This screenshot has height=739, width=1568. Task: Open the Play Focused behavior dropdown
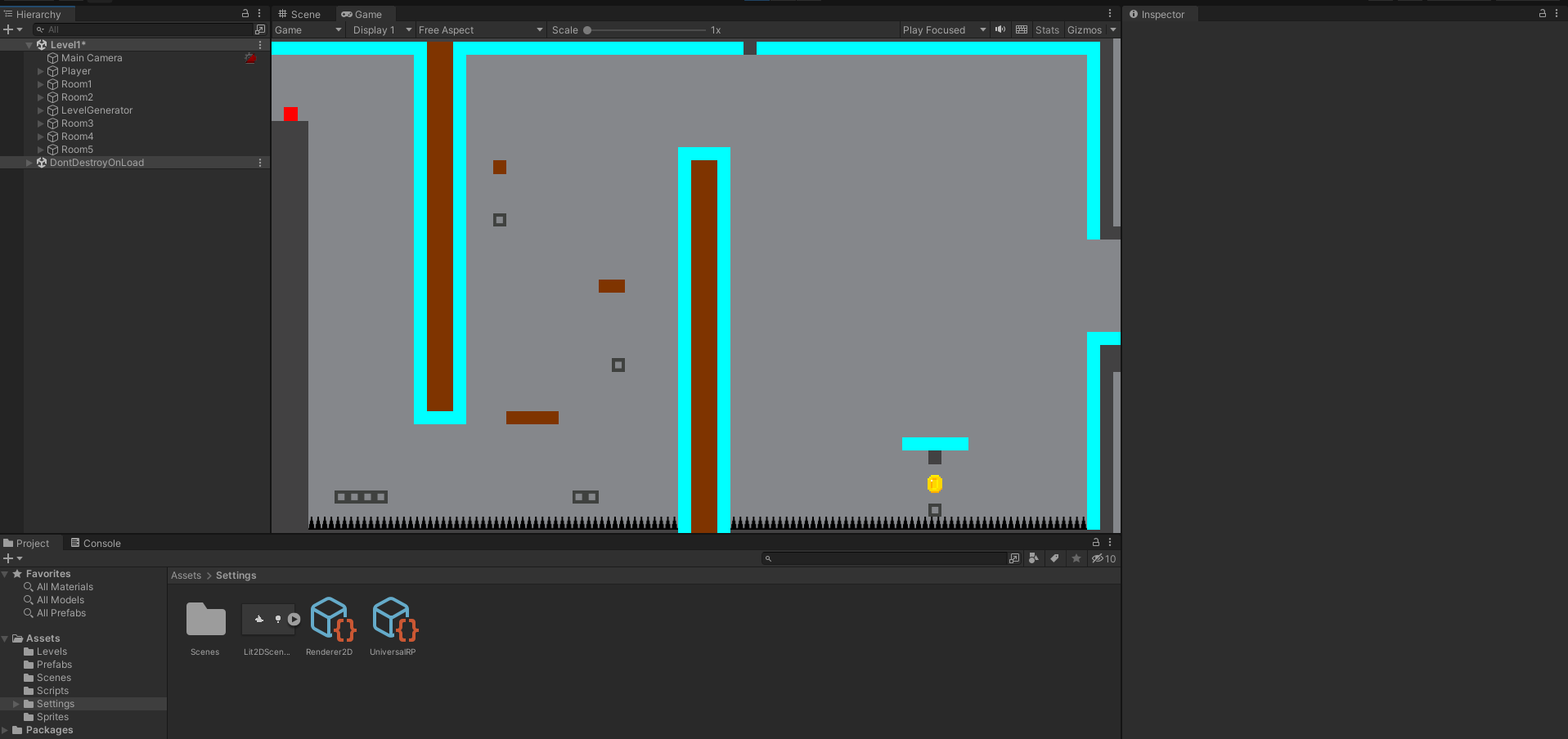tap(941, 29)
